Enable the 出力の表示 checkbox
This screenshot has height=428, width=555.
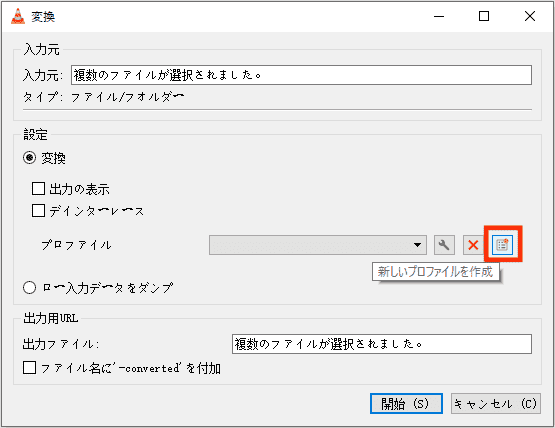(x=38, y=189)
